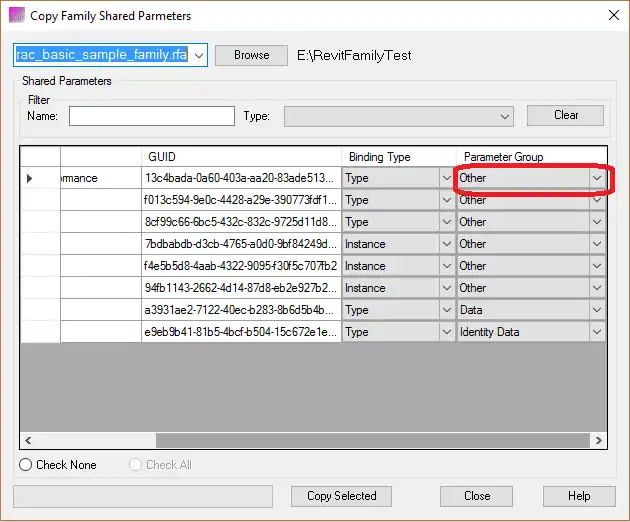Click the GUID column header
Screen dimensions: 630x522
coord(240,157)
